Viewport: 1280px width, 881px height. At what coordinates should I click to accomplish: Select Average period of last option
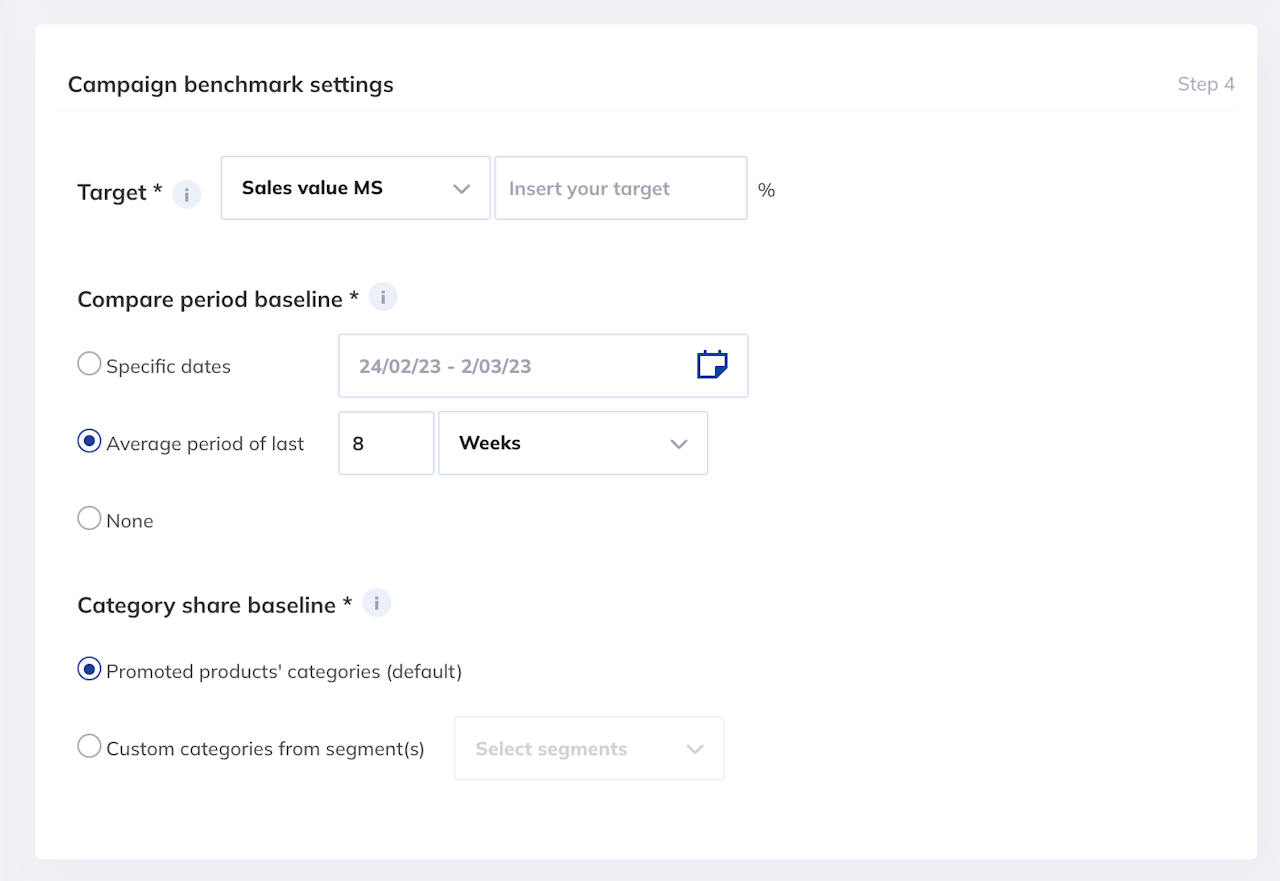click(x=90, y=441)
